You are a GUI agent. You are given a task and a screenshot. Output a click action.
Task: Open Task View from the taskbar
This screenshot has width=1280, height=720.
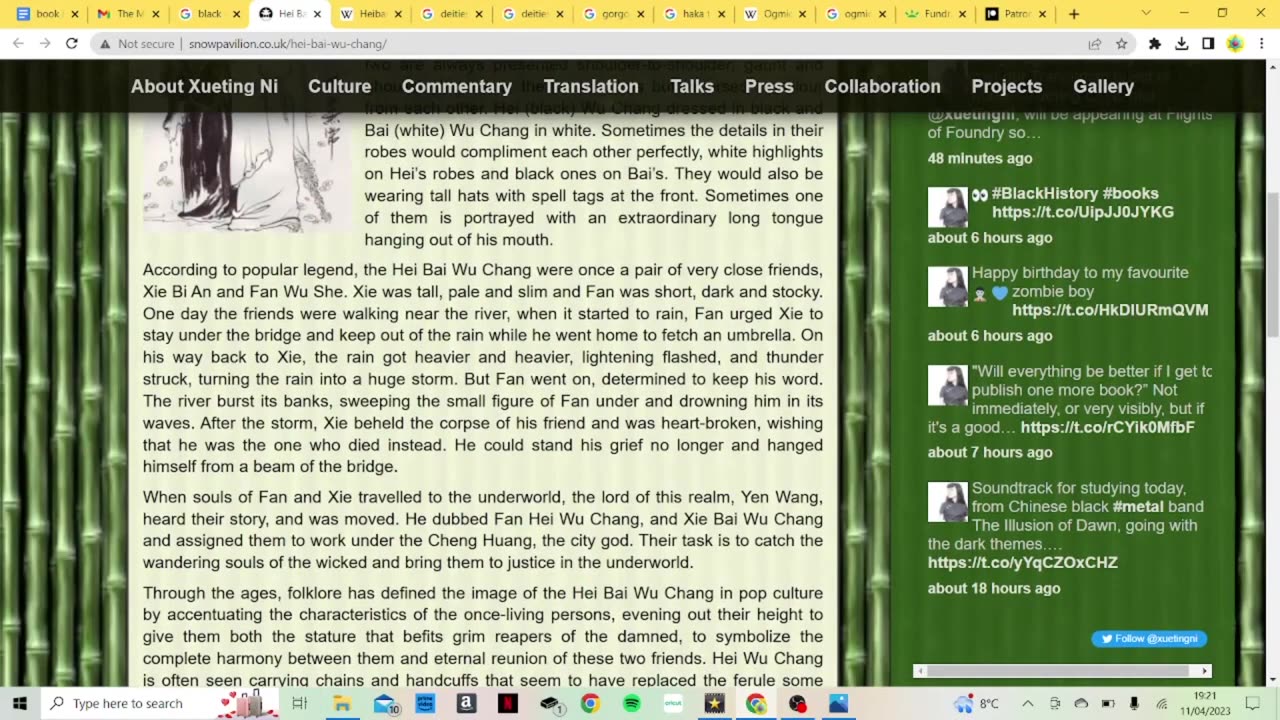299,703
